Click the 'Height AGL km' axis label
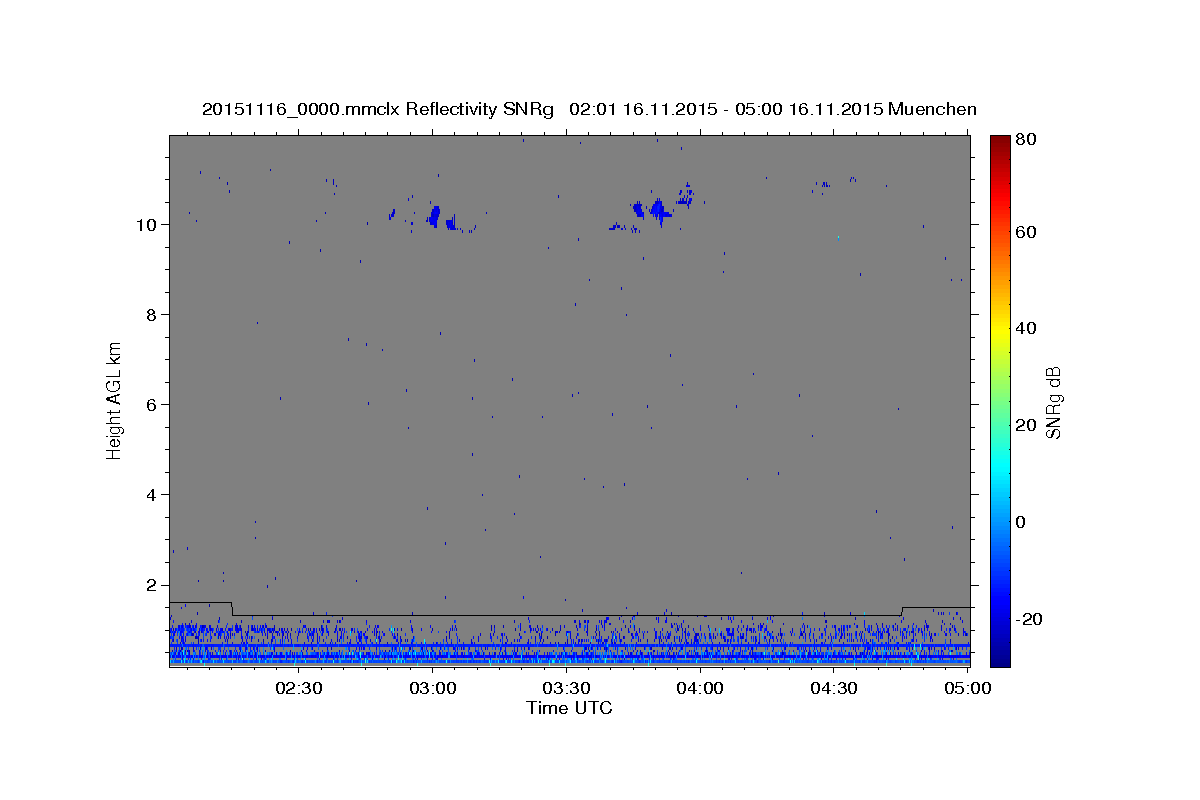The height and width of the screenshot is (800, 1200). click(114, 400)
